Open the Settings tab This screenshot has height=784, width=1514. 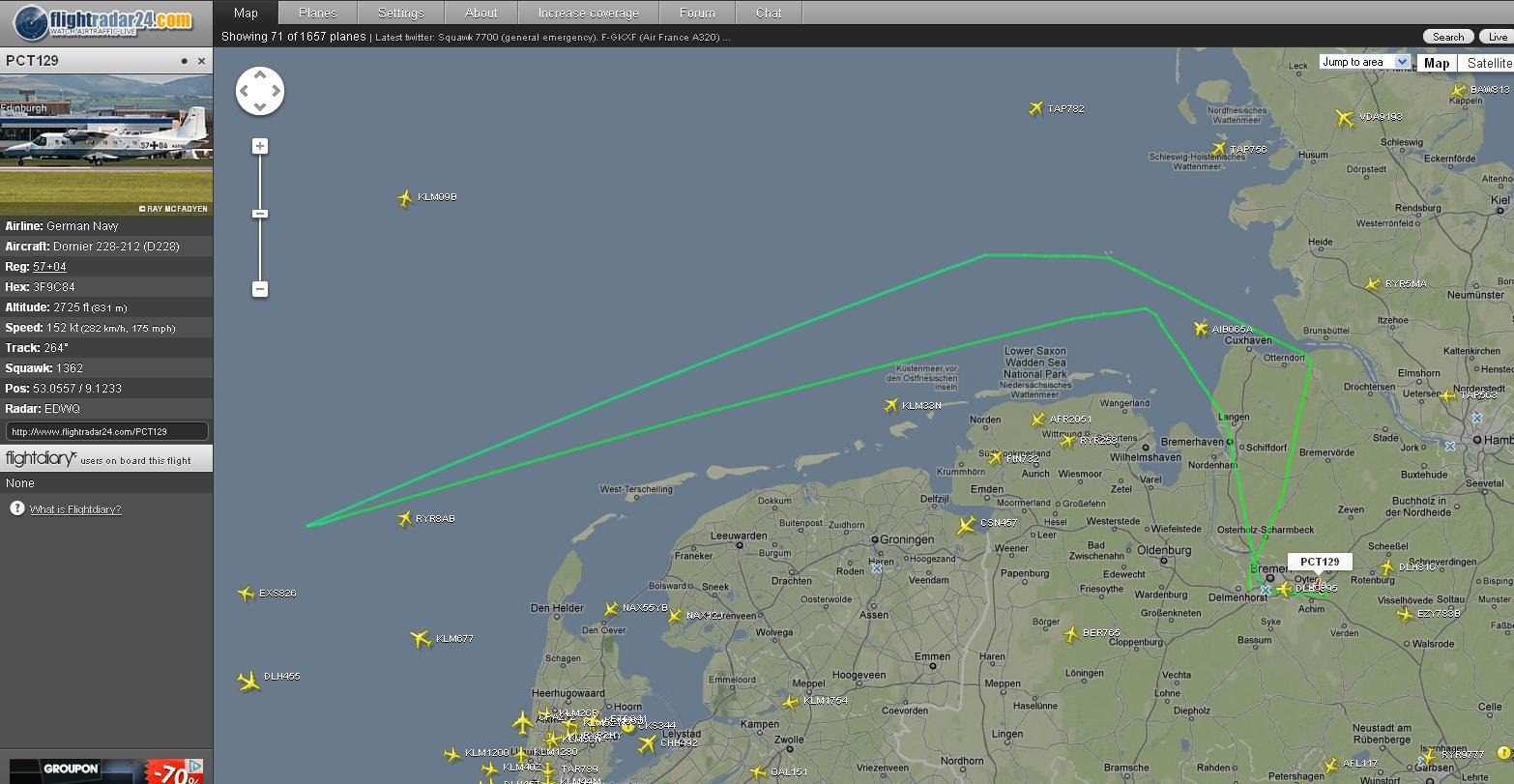click(x=400, y=13)
